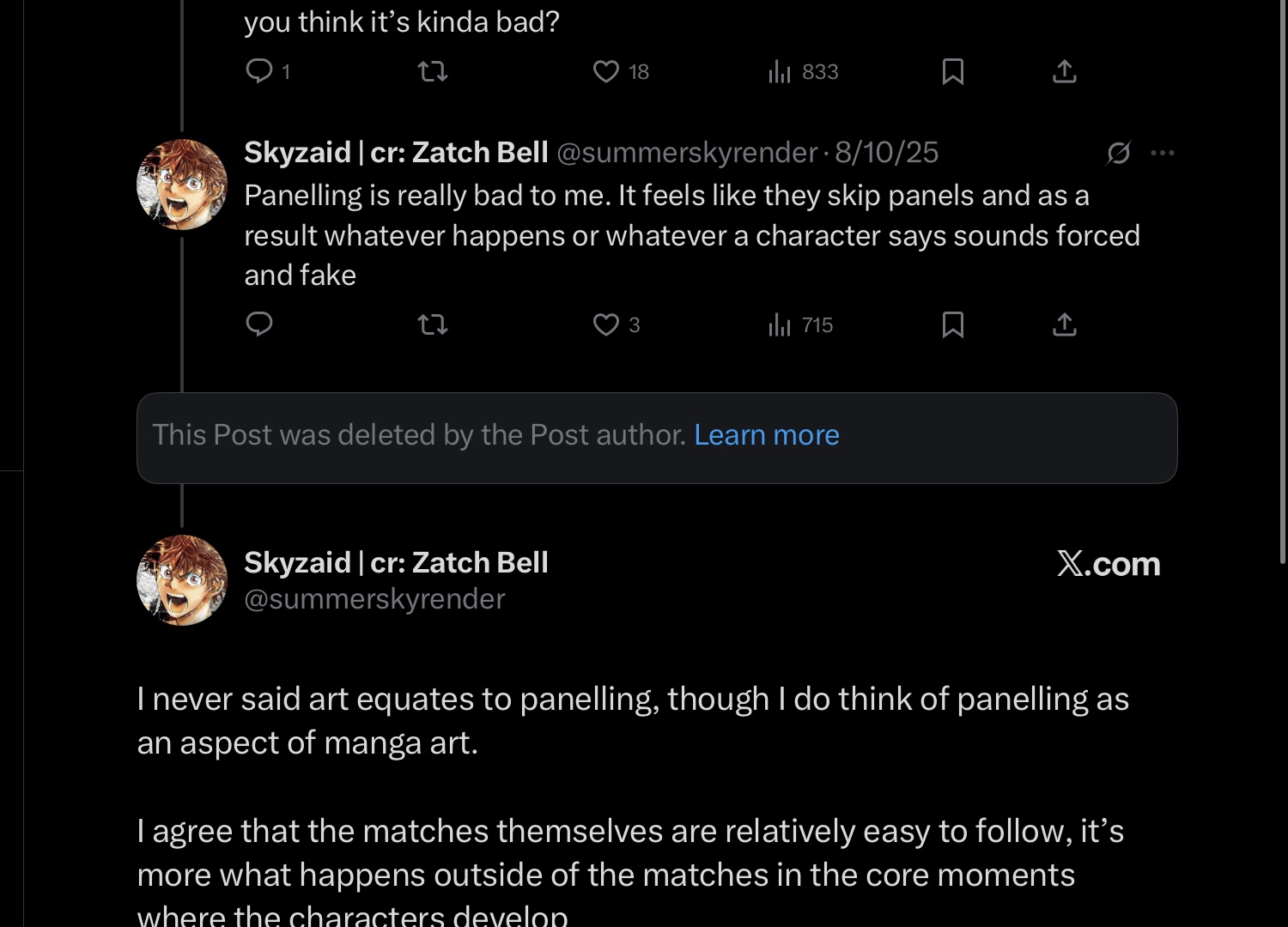Open the @summerskyrender handle under the main post name
1288x927 pixels.
point(374,599)
